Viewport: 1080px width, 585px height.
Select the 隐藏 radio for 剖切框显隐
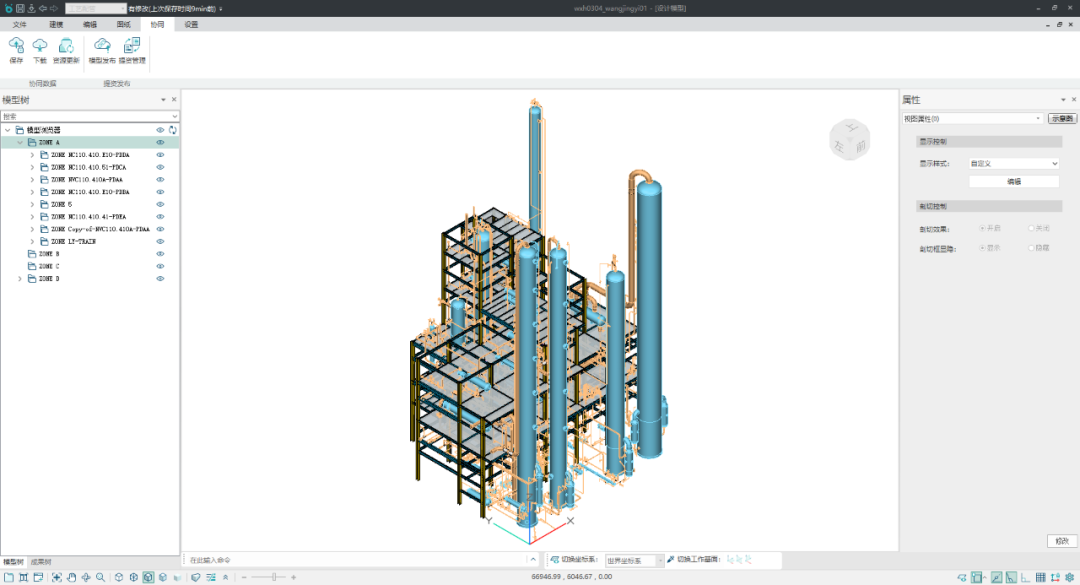(x=1031, y=248)
